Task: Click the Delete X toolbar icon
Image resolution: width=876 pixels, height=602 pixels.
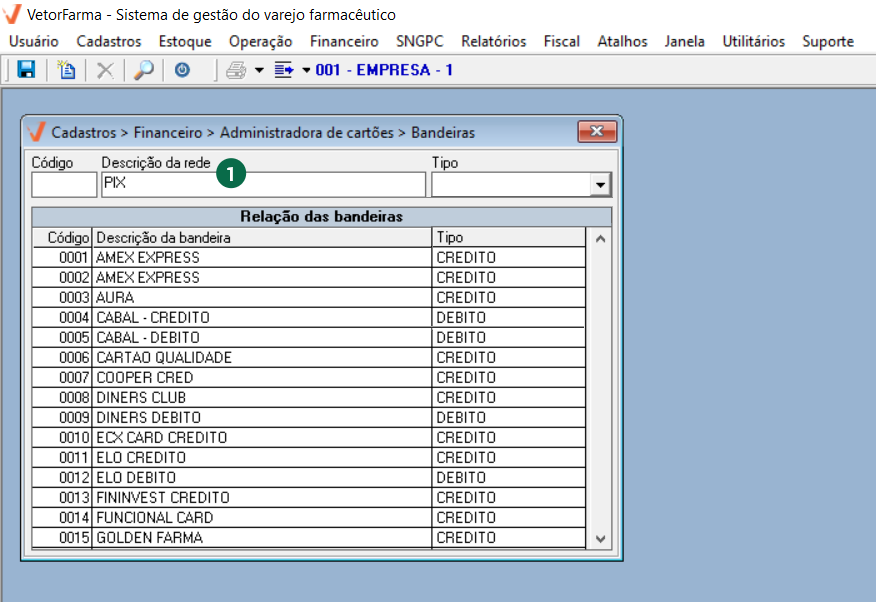Action: [105, 70]
